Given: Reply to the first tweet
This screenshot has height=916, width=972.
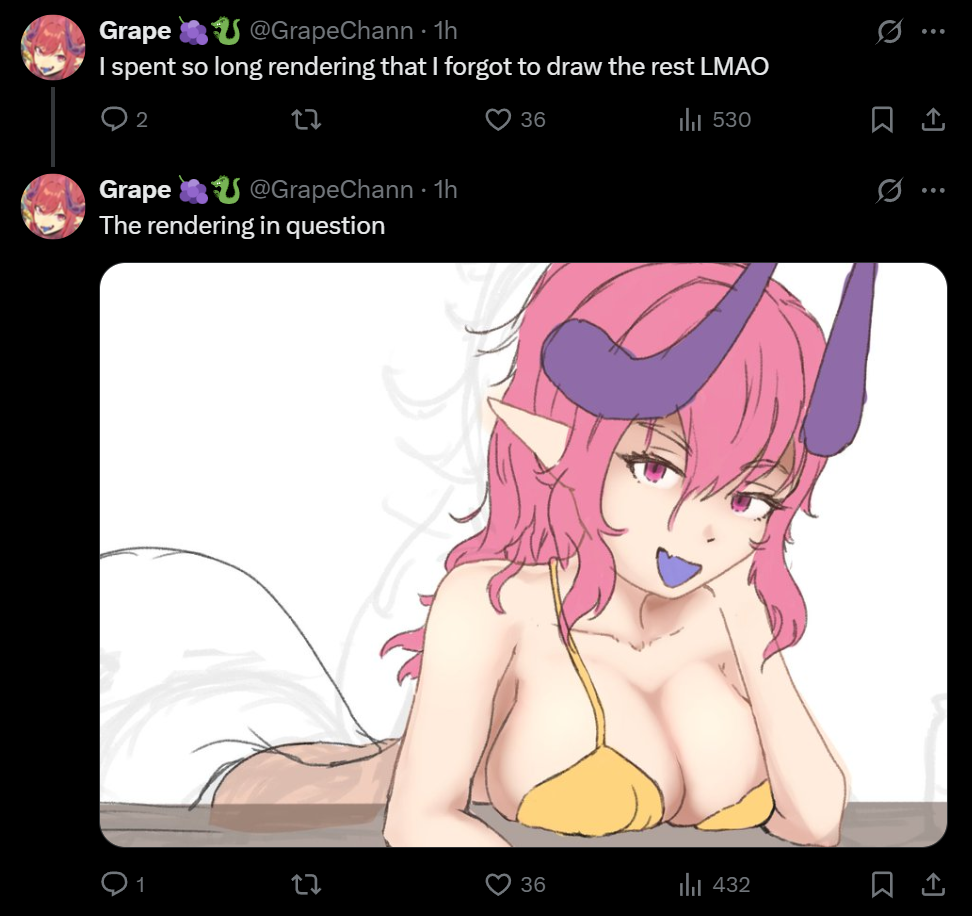Looking at the screenshot, I should [x=123, y=119].
